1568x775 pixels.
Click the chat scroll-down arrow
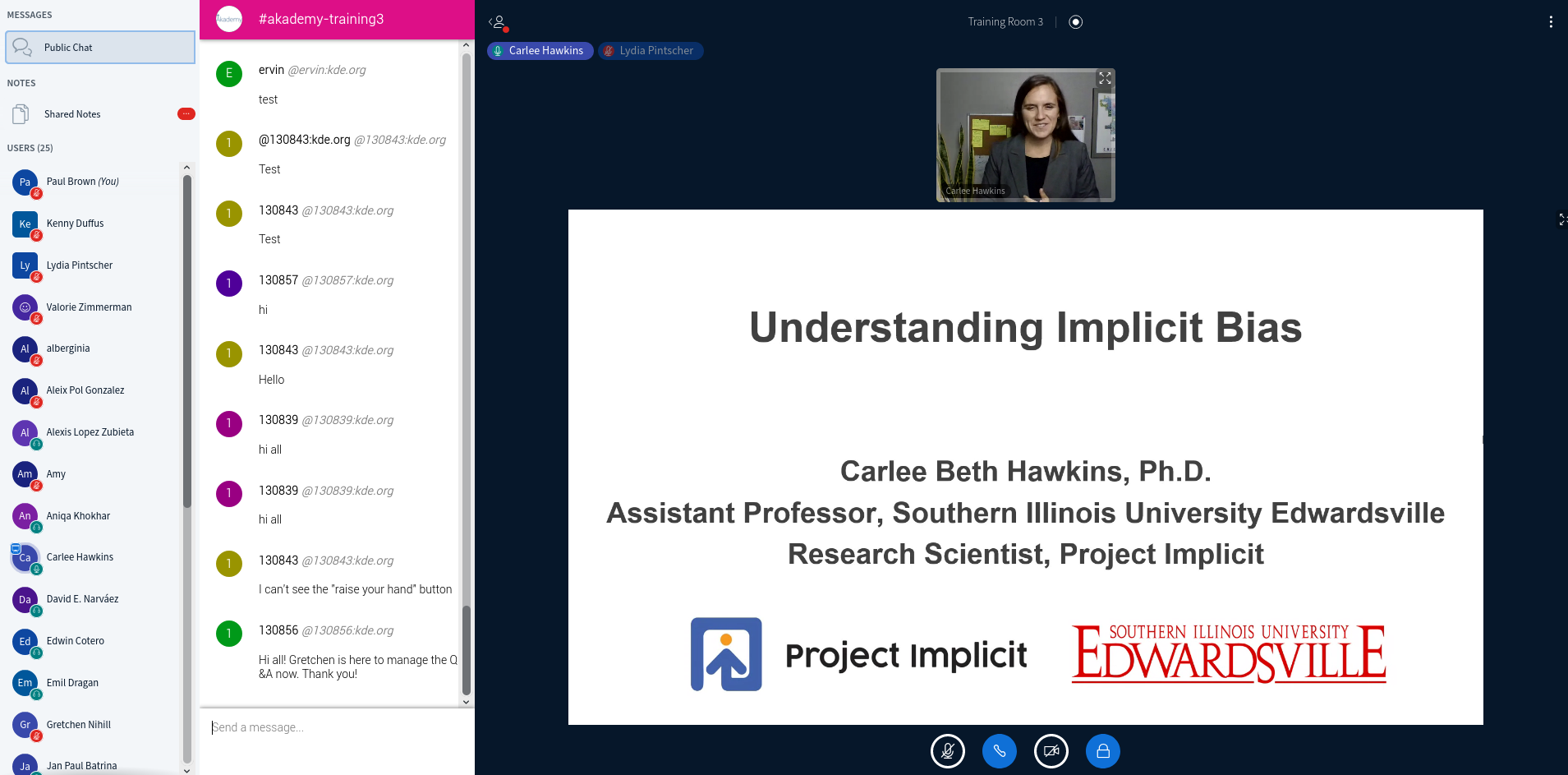point(467,702)
